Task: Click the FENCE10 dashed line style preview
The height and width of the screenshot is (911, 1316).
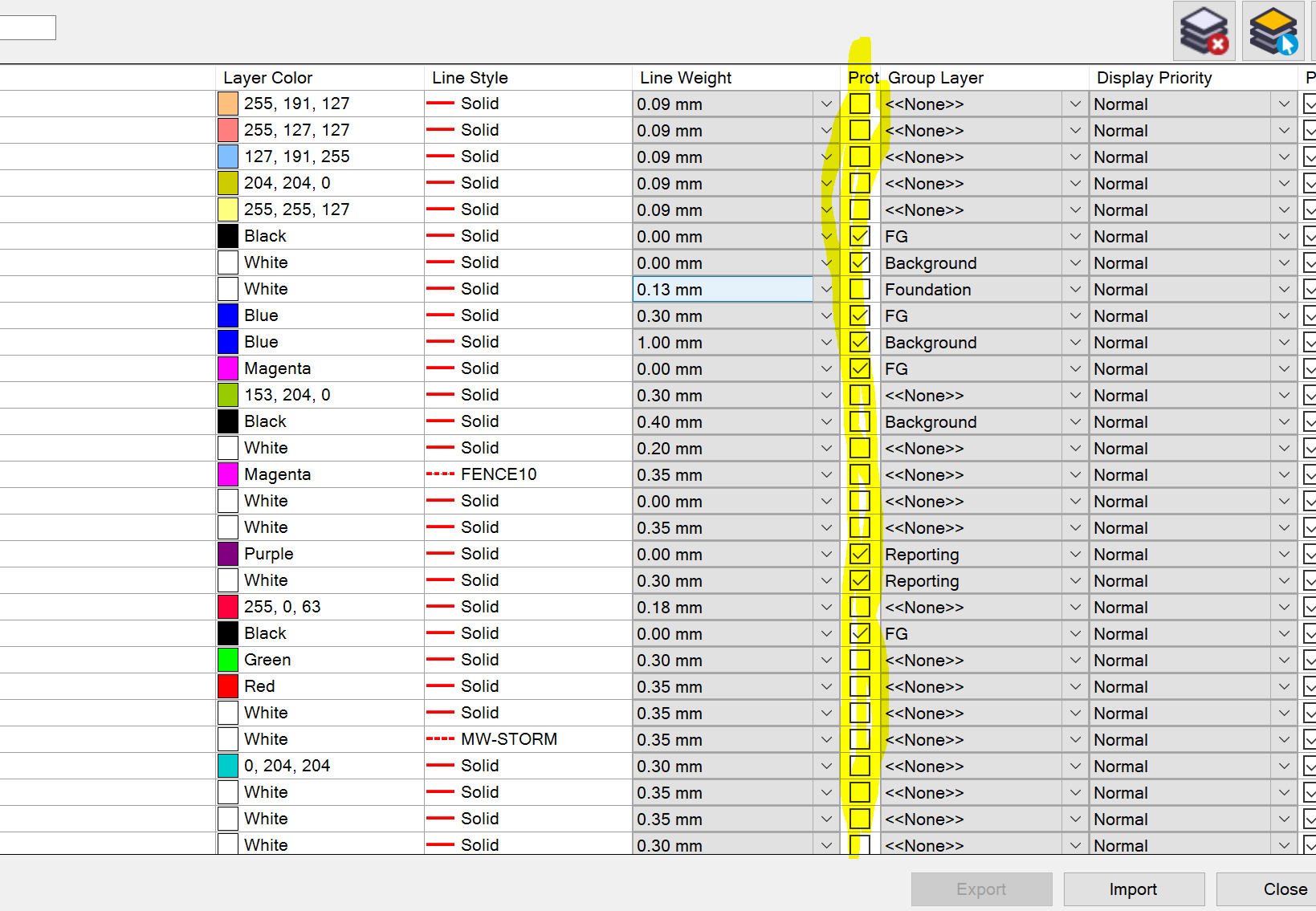Action: (440, 474)
